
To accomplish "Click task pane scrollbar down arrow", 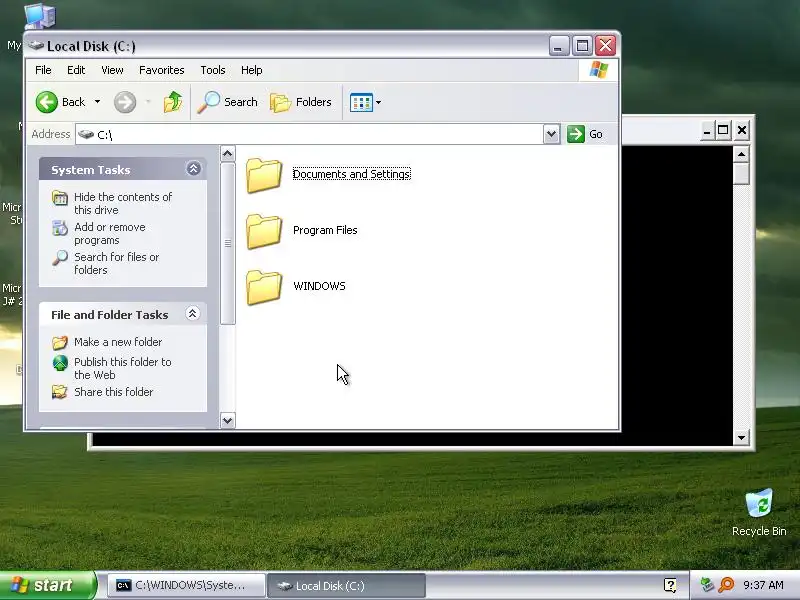I will point(228,421).
